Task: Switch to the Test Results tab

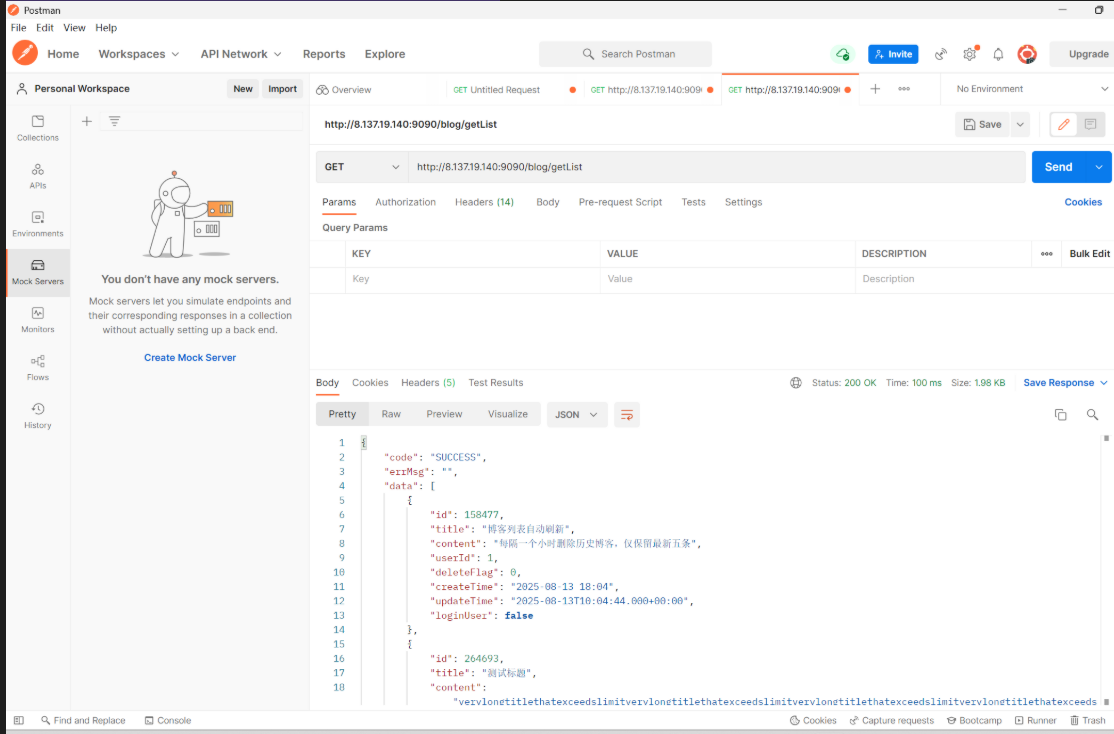Action: pyautogui.click(x=495, y=383)
